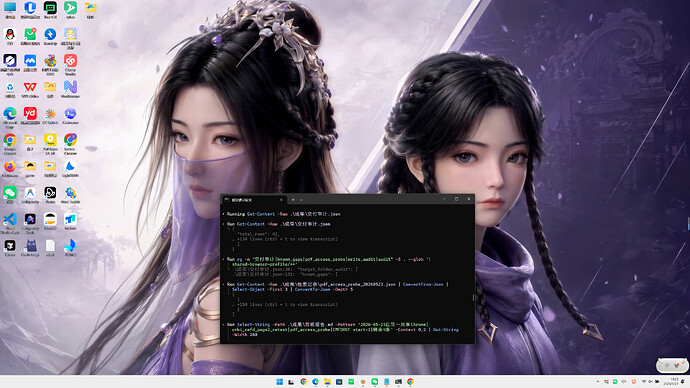Switch to WeChat in the taskbar

(x=374, y=382)
